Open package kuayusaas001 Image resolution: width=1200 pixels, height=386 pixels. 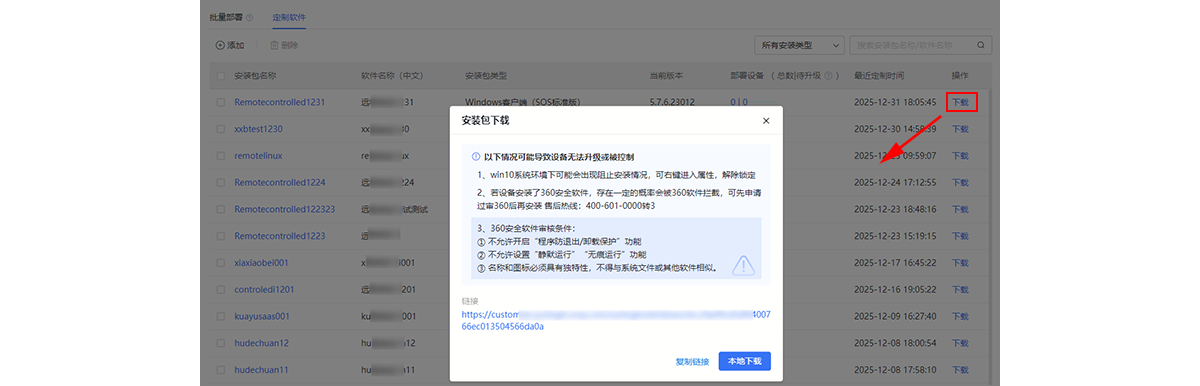coord(262,316)
